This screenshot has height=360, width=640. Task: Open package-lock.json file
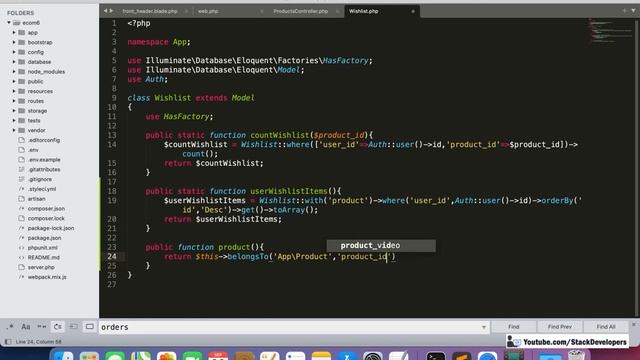click(51, 228)
